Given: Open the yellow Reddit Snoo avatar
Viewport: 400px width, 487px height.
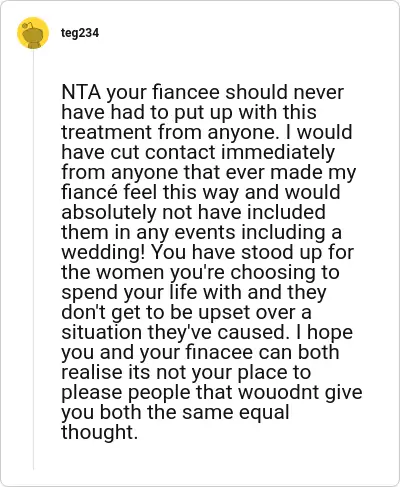Looking at the screenshot, I should 33,33.
